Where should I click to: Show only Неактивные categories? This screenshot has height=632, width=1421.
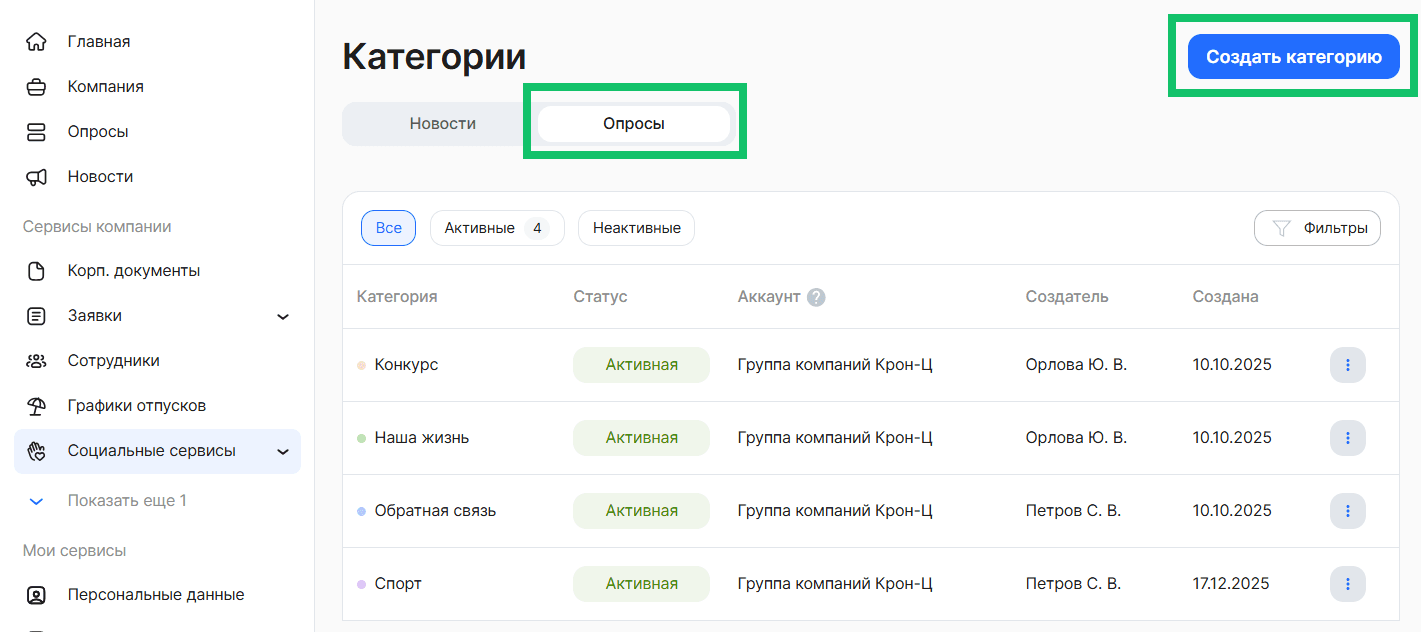636,228
